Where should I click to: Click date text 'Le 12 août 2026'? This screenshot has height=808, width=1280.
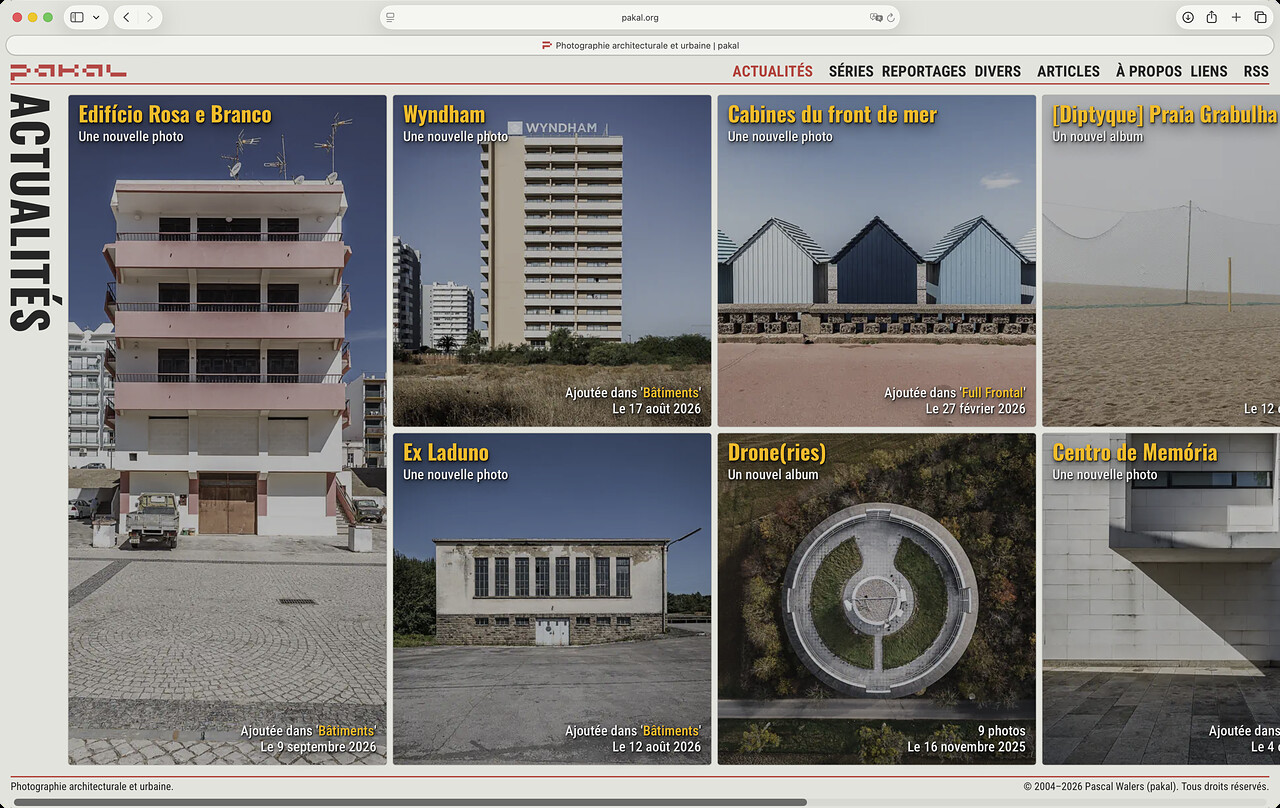pos(656,747)
